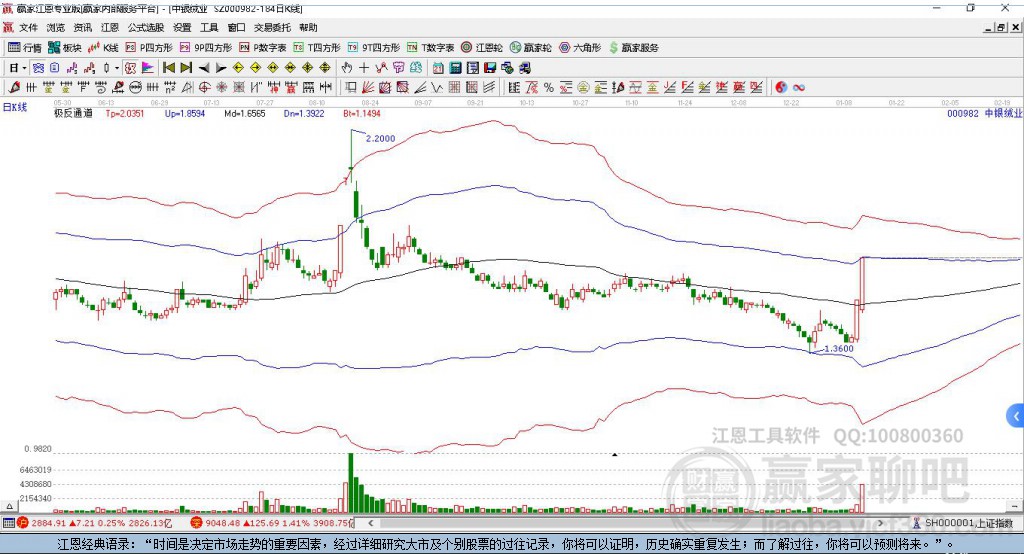1024x554 pixels.
Task: Open the P四方形 tool
Action: pyautogui.click(x=149, y=48)
